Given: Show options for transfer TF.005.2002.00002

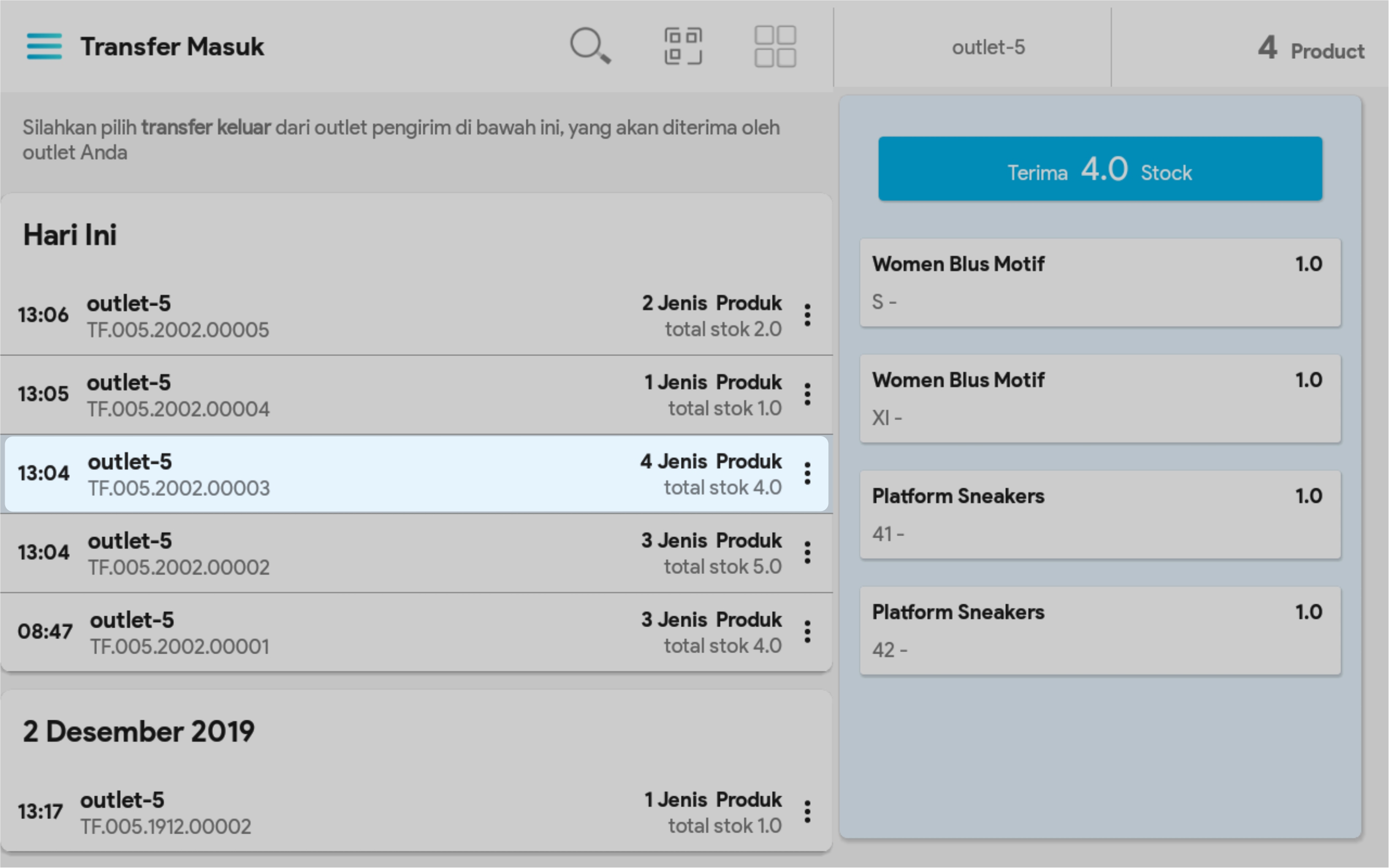Looking at the screenshot, I should point(807,553).
